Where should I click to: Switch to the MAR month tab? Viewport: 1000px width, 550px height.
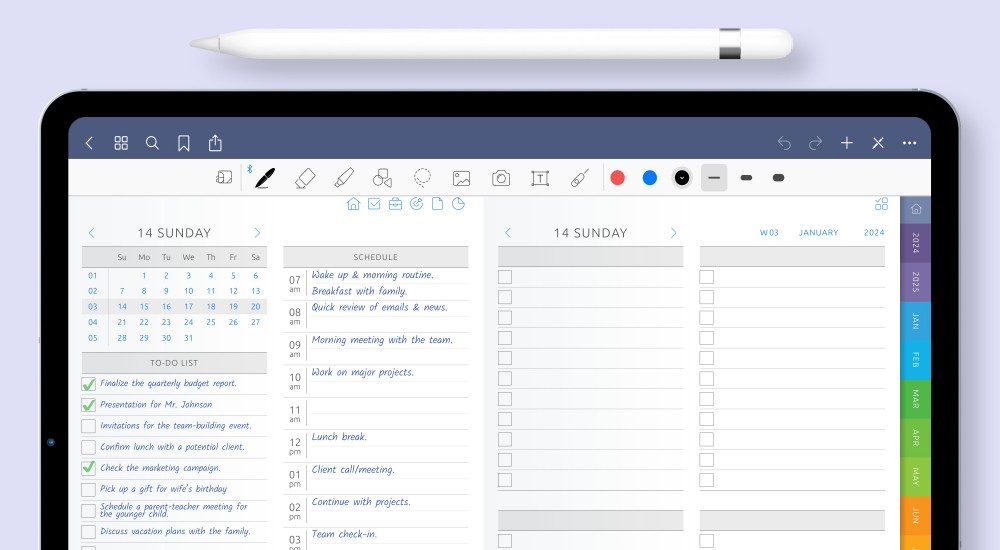[x=916, y=399]
